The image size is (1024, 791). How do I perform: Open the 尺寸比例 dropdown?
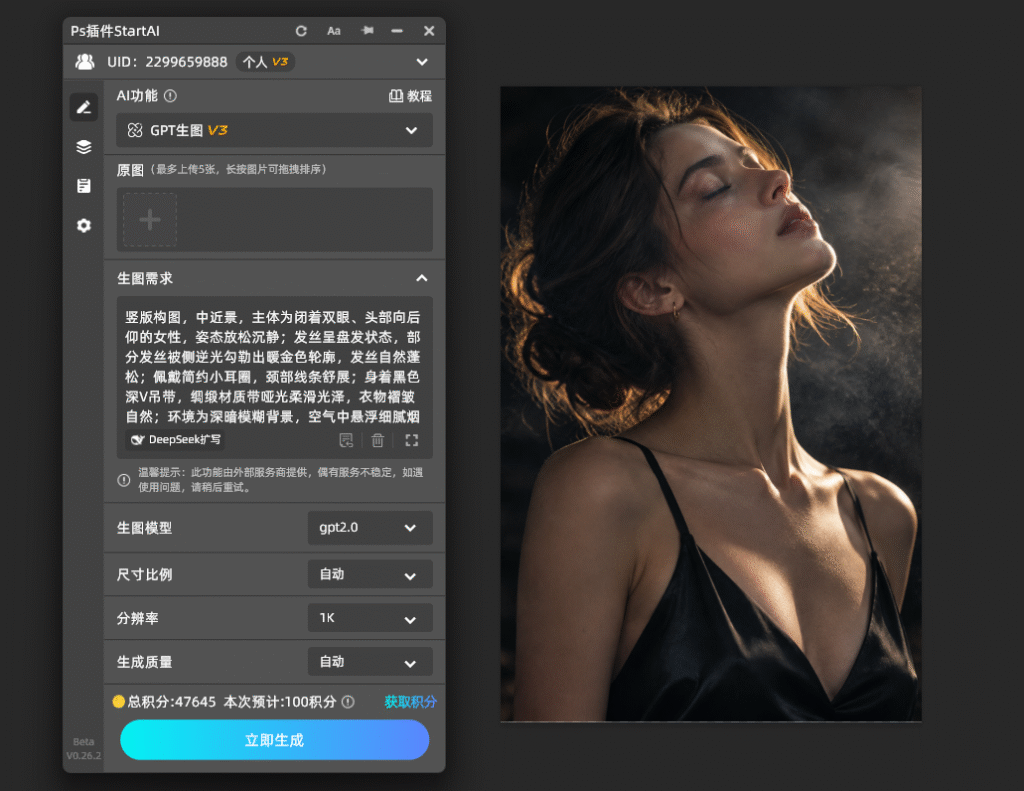pyautogui.click(x=370, y=575)
